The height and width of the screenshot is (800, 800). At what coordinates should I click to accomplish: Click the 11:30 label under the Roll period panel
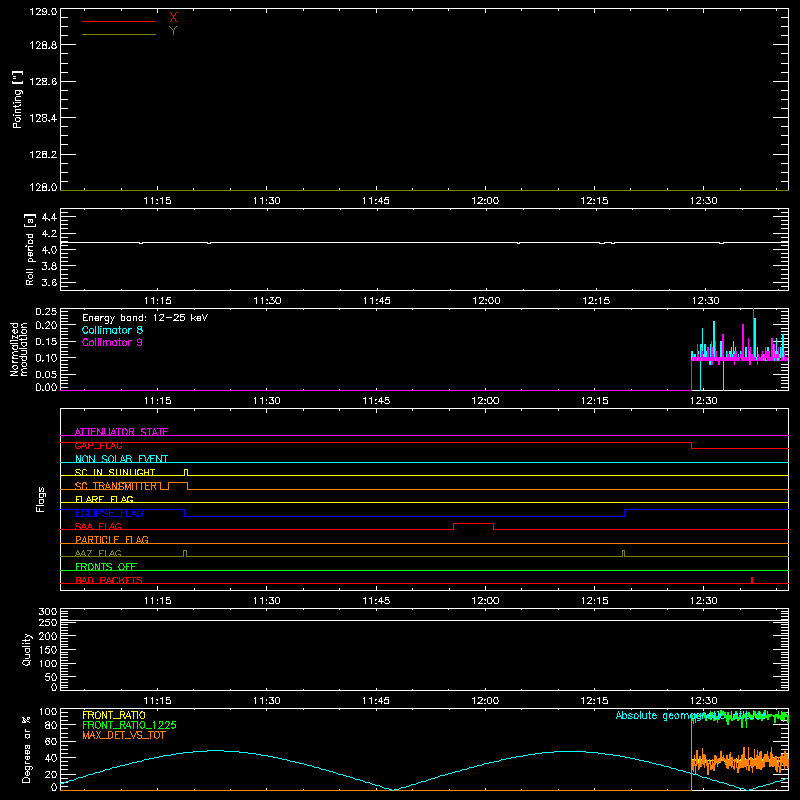[x=267, y=301]
